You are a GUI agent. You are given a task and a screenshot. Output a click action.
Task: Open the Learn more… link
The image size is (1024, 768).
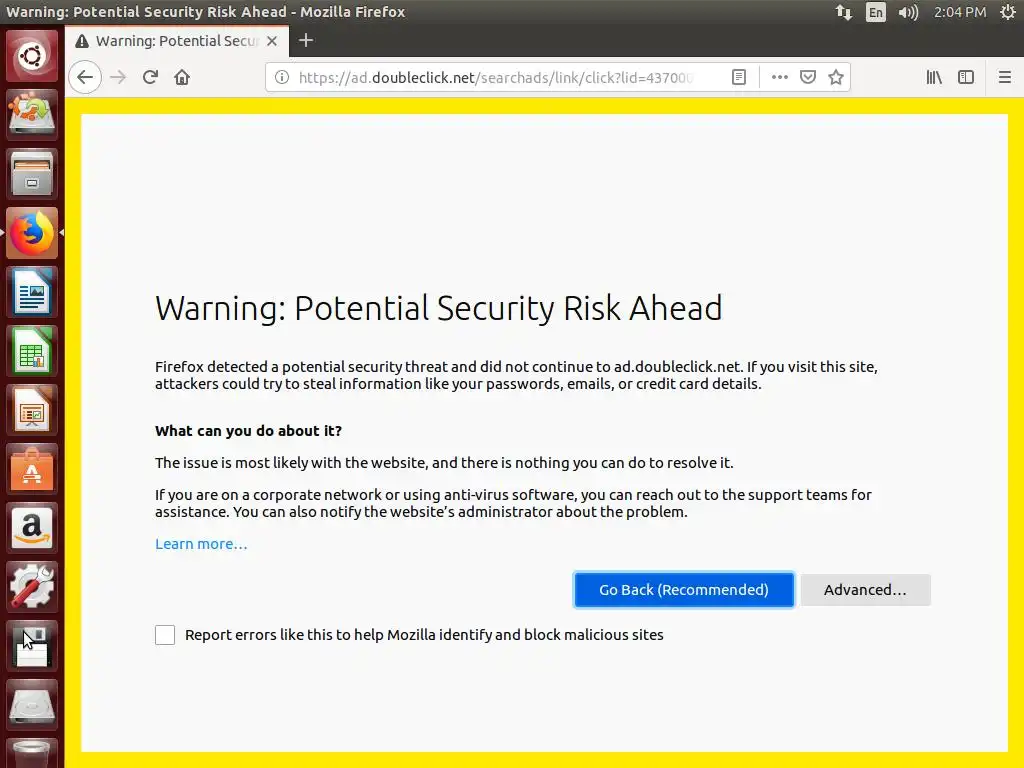201,544
